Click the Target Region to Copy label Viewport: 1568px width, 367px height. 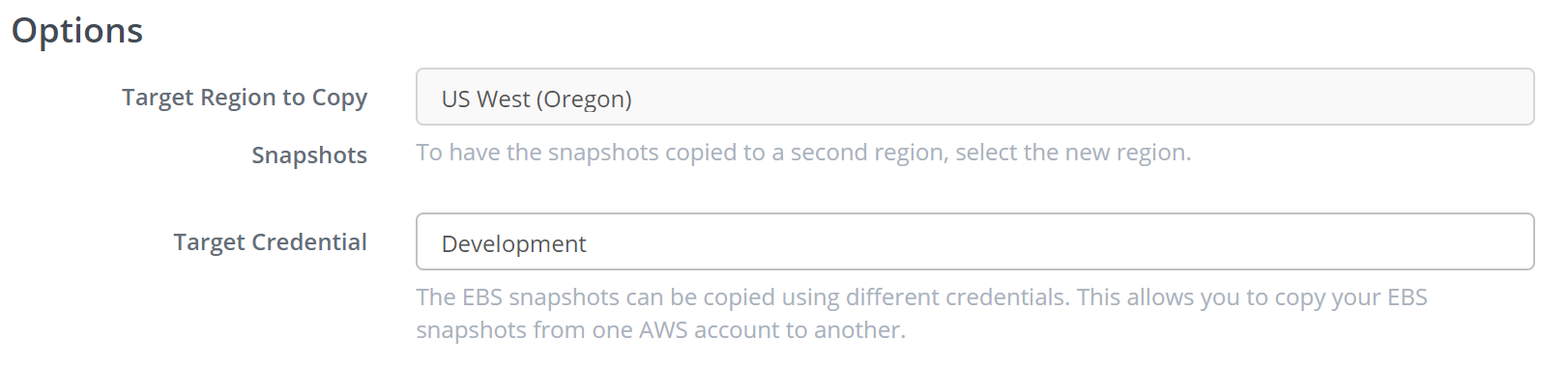[245, 98]
